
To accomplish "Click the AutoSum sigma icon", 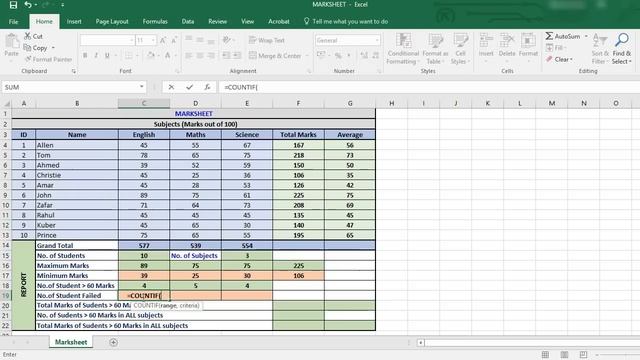I will coord(549,36).
